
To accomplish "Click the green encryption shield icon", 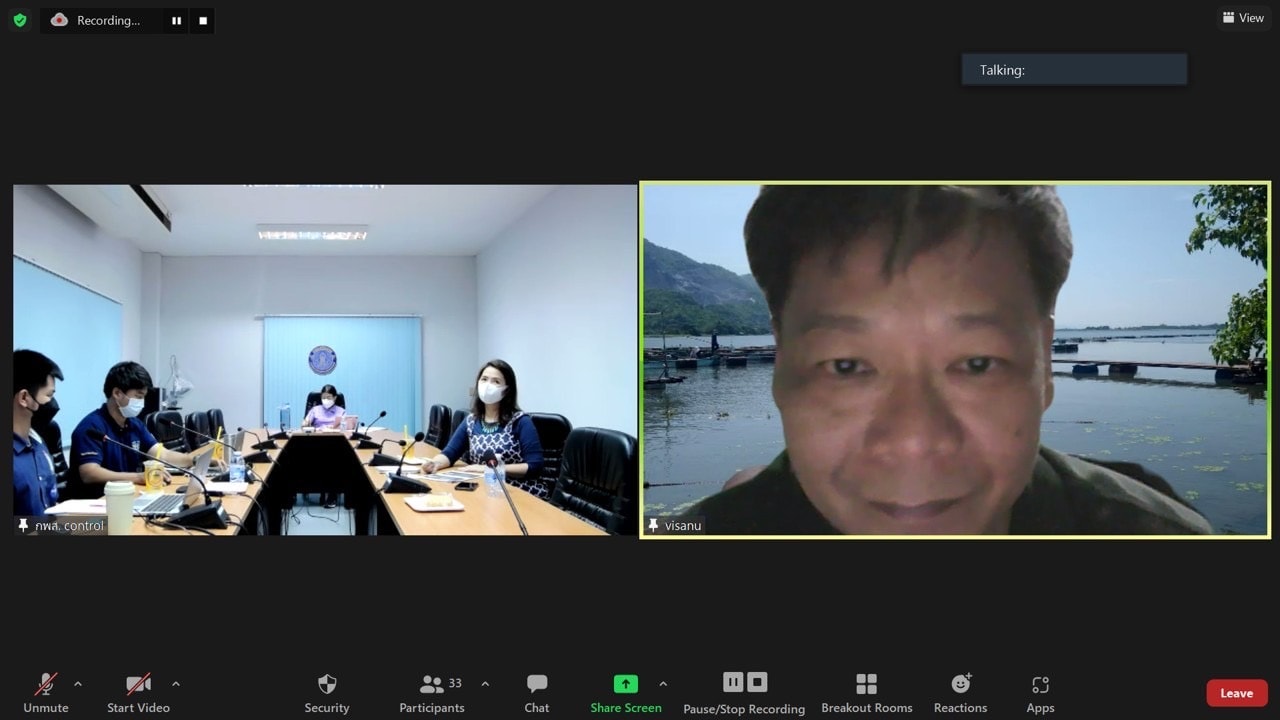I will click(20, 20).
